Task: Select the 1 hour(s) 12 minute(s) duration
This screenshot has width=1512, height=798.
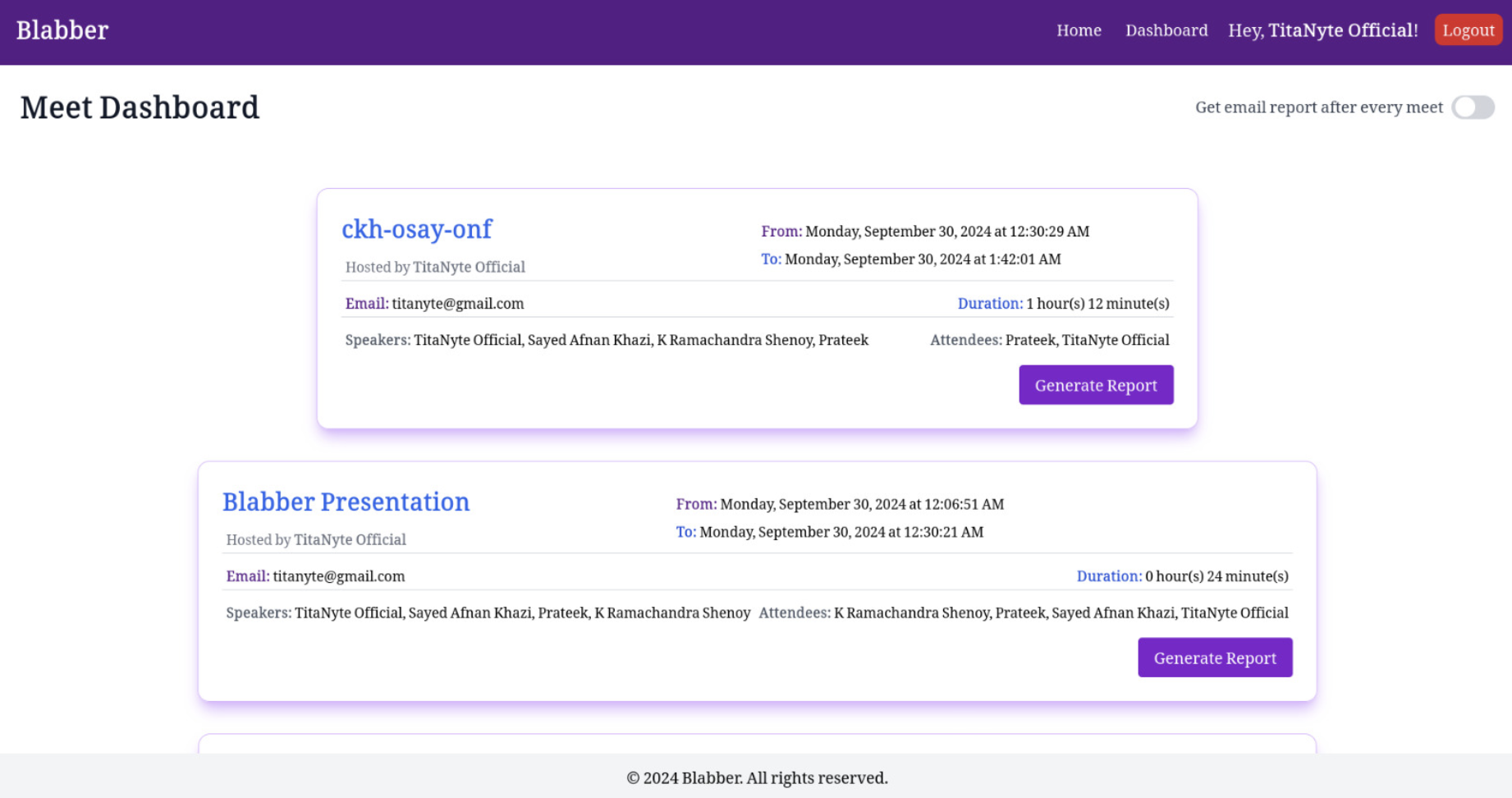Action: 1097,304
